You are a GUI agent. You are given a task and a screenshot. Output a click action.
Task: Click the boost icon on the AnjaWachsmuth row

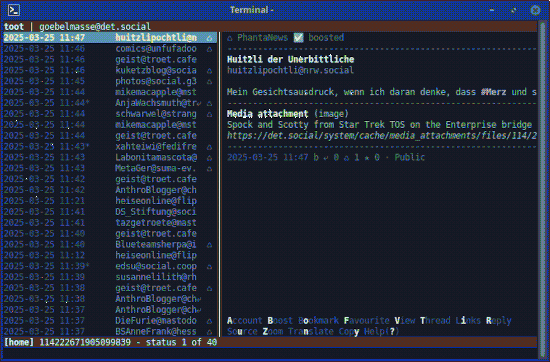[209, 103]
